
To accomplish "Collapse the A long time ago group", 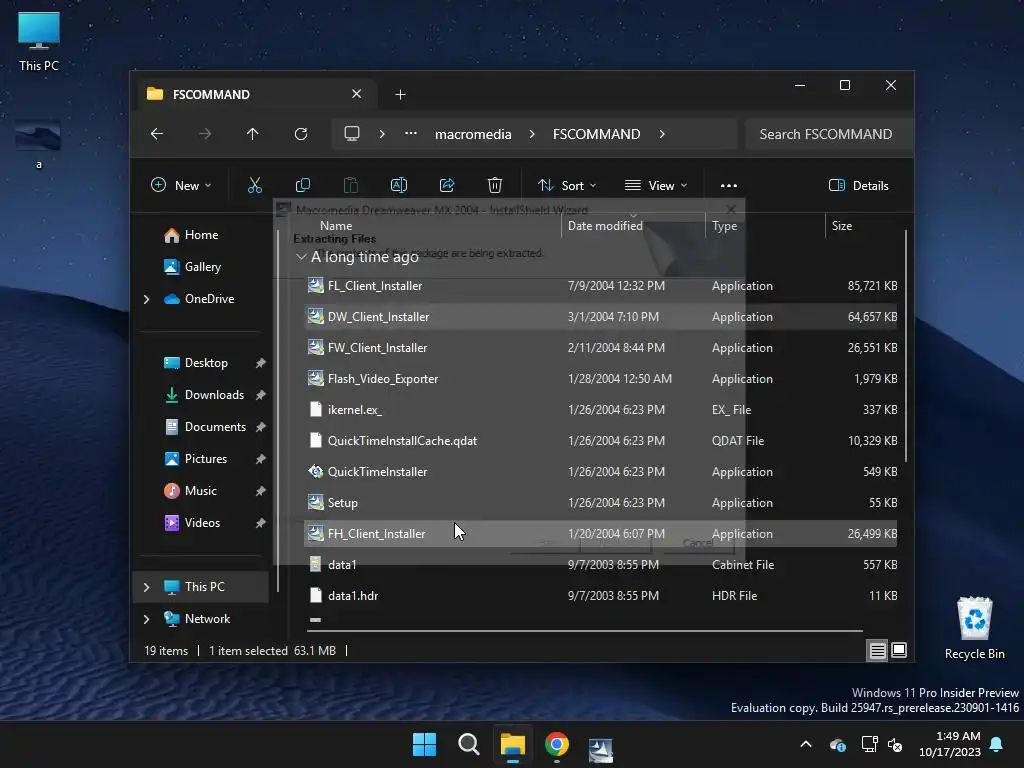I will [x=301, y=257].
